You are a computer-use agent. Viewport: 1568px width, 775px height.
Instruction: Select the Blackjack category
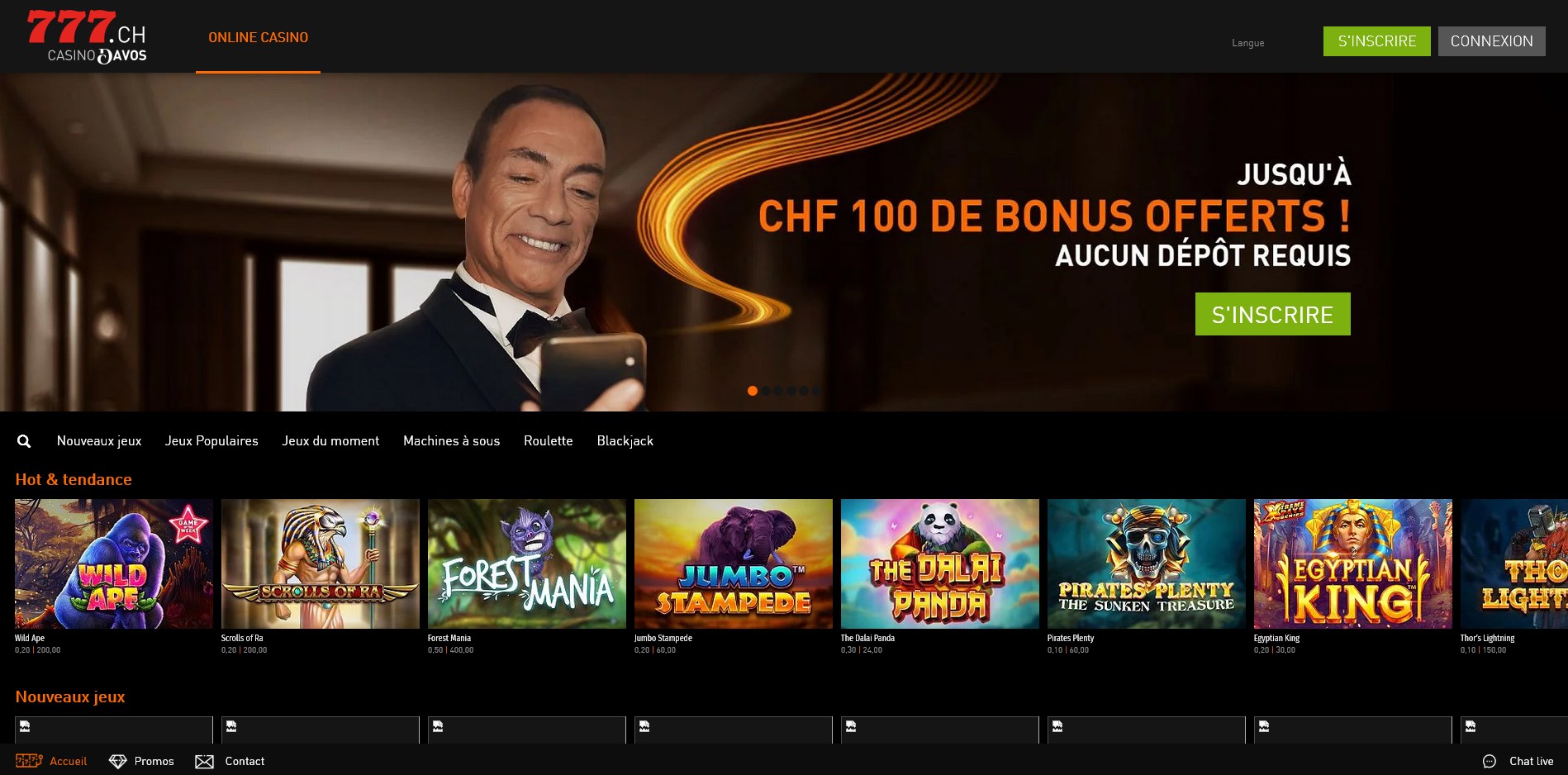(x=625, y=441)
